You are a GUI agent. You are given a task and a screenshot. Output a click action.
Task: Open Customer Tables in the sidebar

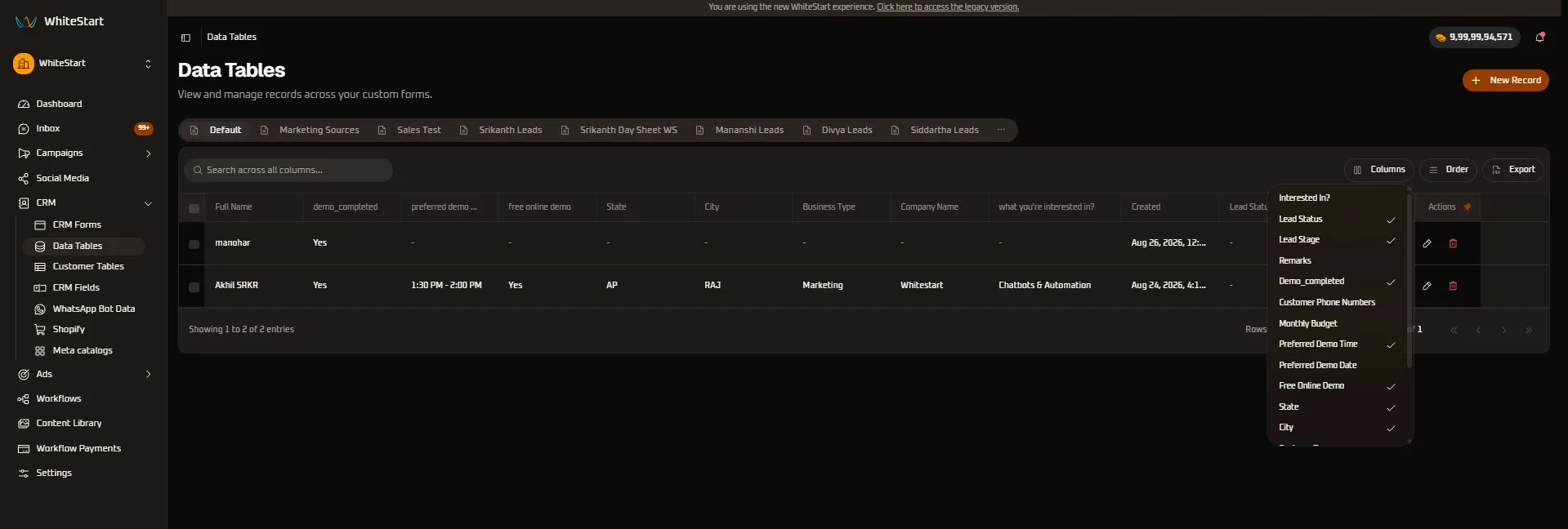pyautogui.click(x=88, y=266)
